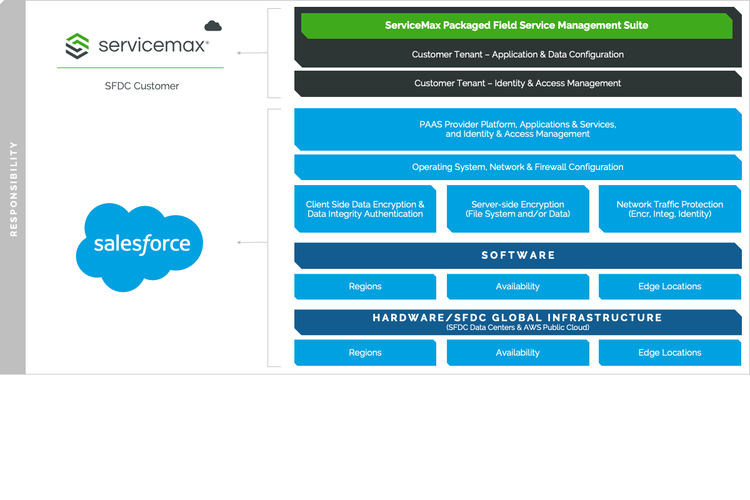The width and height of the screenshot is (750, 500).
Task: Select Regions box under the Software header
Action: click(365, 286)
